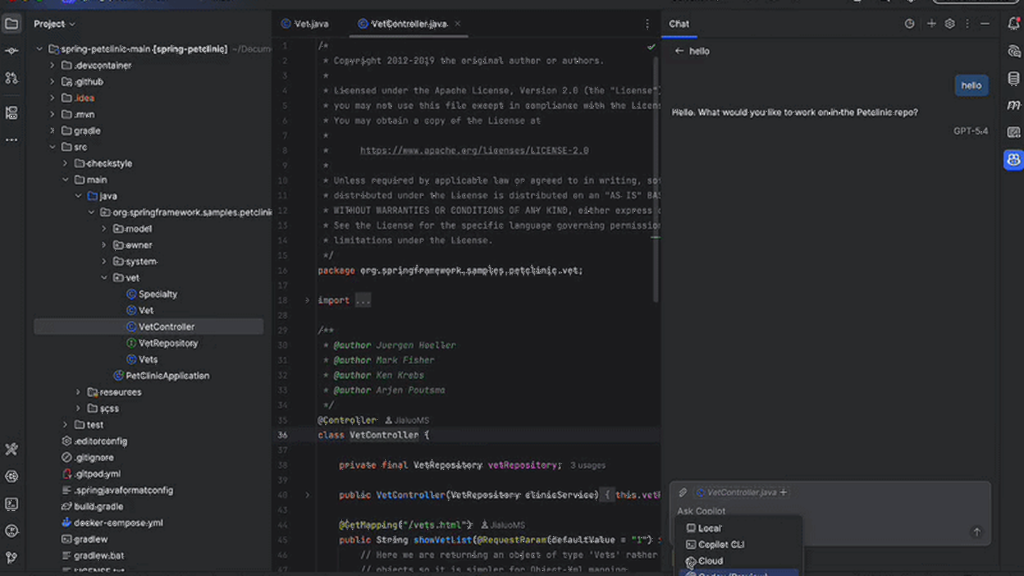Screen dimensions: 1024x576
Task: Open the Git branches tool window icon
Action: [12, 558]
